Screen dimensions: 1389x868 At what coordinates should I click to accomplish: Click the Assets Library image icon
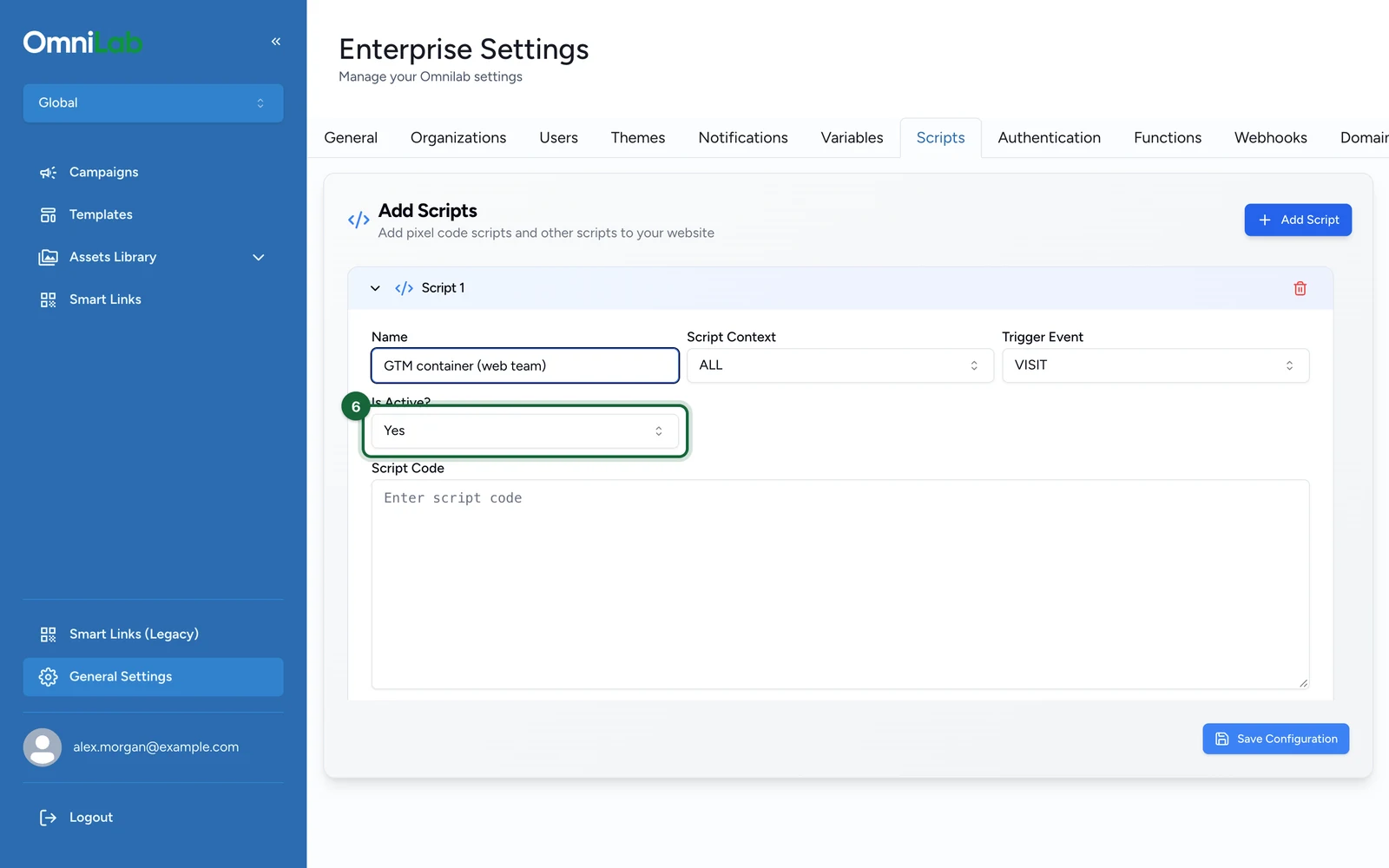[48, 257]
